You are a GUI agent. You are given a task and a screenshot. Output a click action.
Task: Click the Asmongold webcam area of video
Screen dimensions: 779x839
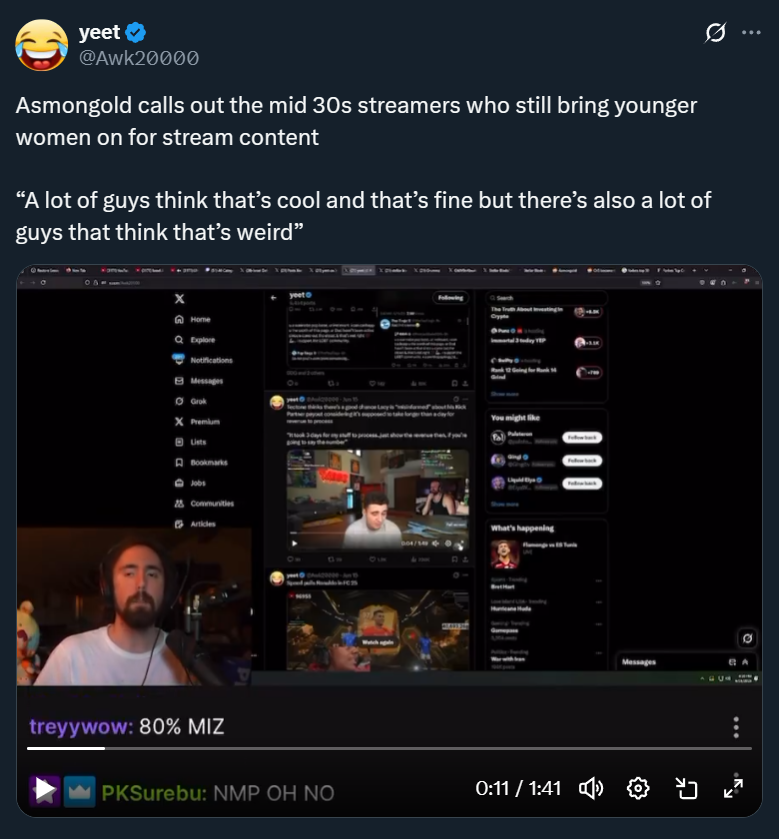134,606
